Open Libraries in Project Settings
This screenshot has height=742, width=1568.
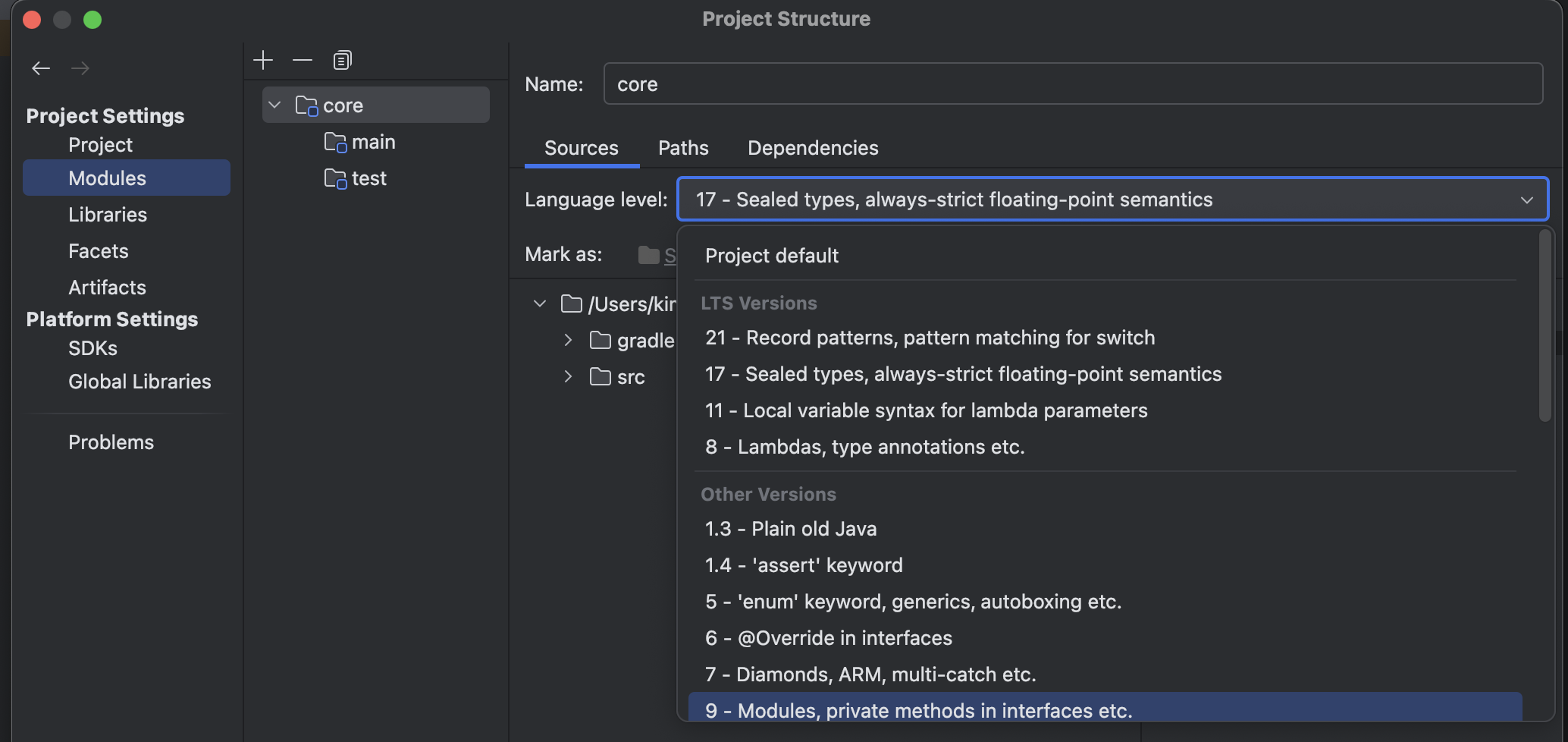click(108, 215)
